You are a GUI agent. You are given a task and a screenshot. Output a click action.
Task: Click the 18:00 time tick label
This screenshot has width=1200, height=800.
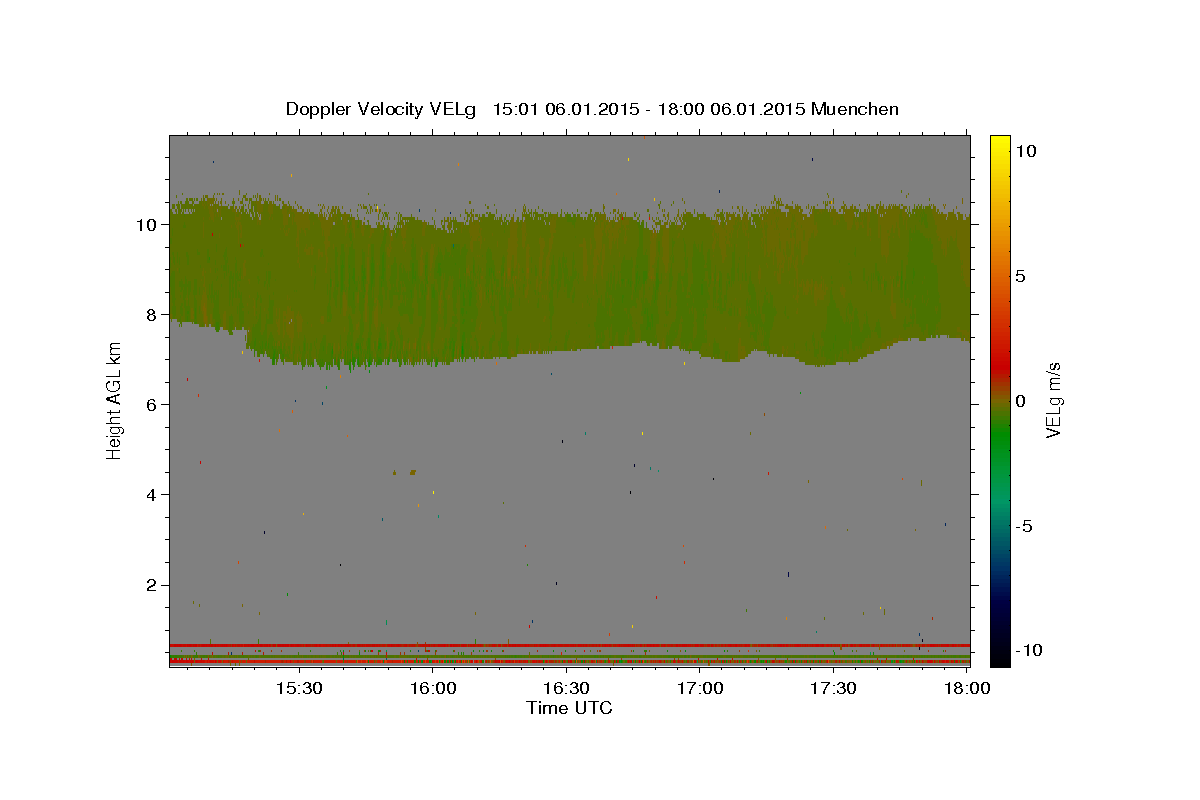coord(967,688)
